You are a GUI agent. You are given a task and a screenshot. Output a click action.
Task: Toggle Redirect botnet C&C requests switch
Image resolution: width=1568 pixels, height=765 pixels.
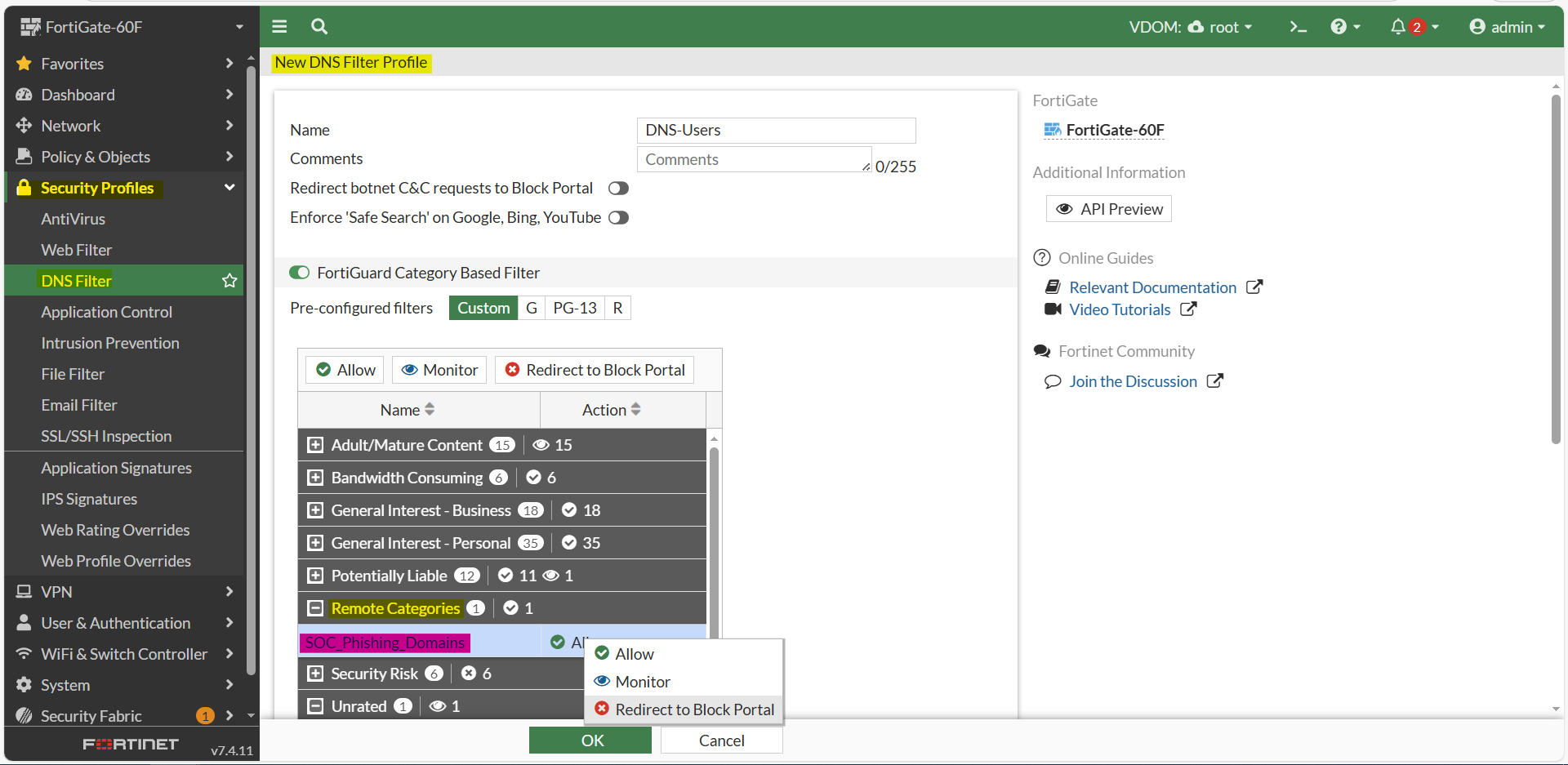click(x=618, y=189)
